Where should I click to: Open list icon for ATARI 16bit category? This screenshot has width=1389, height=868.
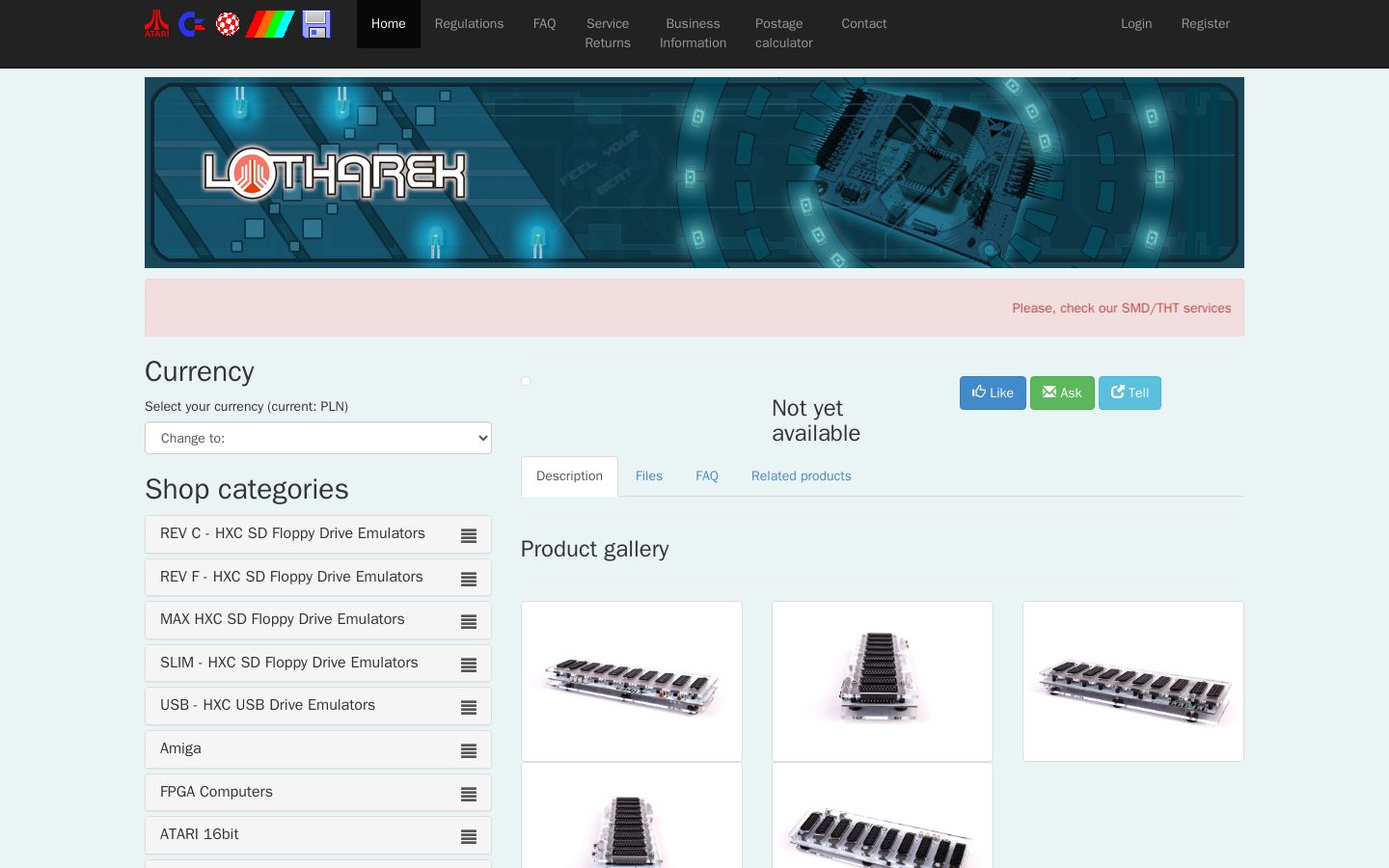[469, 836]
